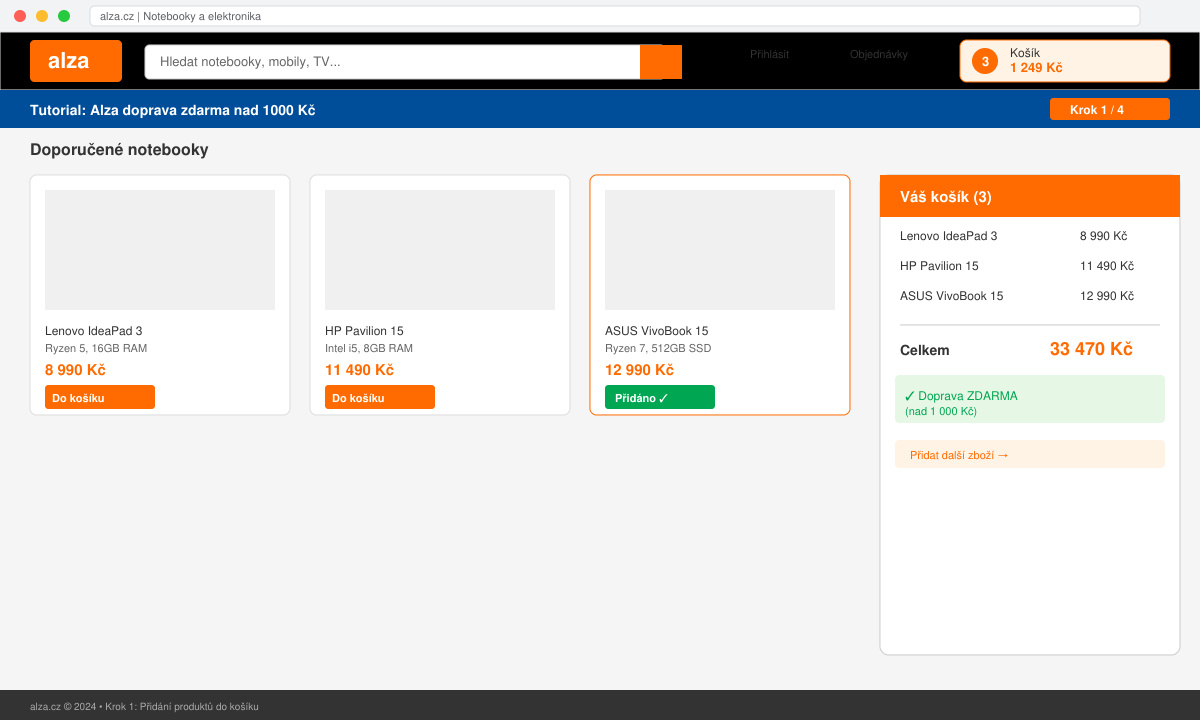Click the 11 490 Kč price on HP card
1200x720 pixels.
pos(359,370)
